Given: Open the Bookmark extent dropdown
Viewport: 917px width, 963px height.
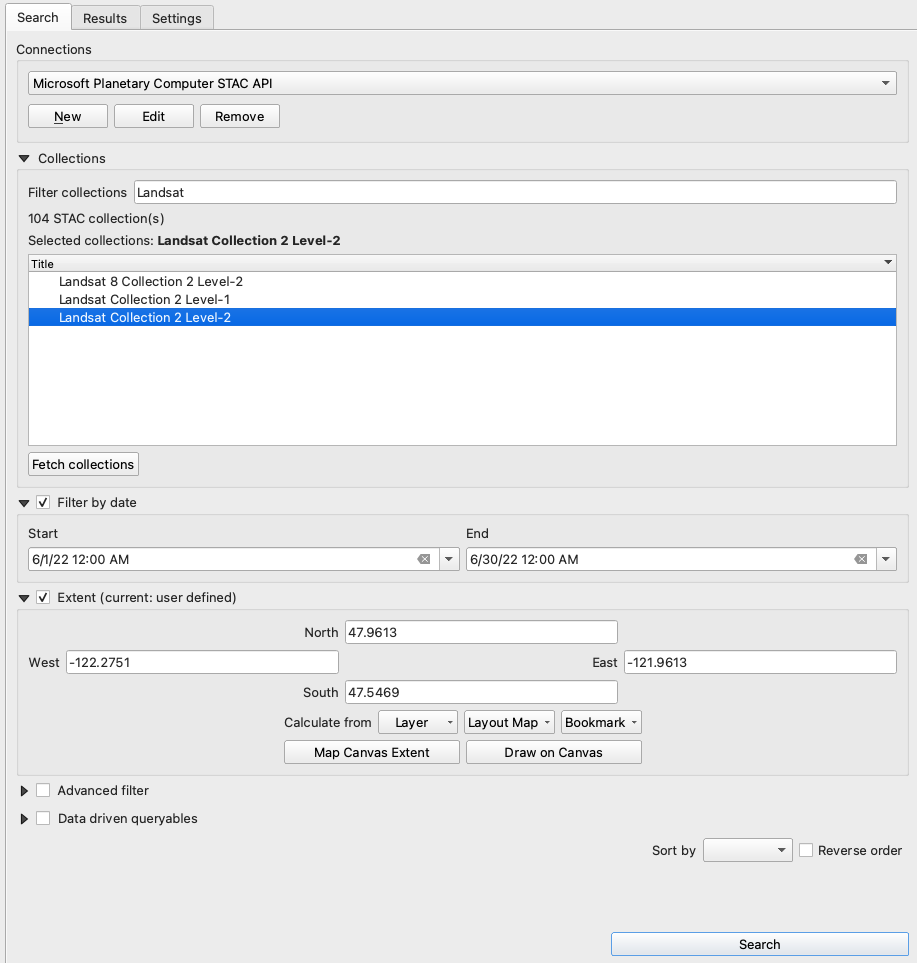Looking at the screenshot, I should pos(601,722).
